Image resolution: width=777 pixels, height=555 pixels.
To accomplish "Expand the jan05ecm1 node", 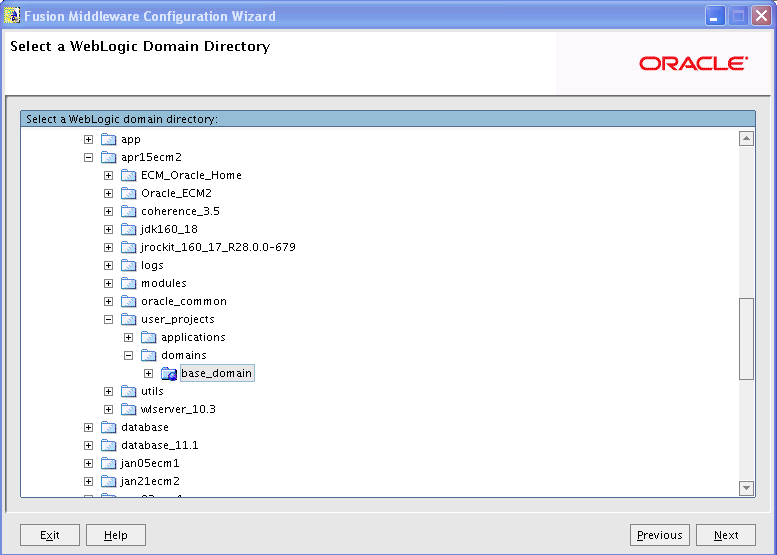I will click(x=88, y=463).
